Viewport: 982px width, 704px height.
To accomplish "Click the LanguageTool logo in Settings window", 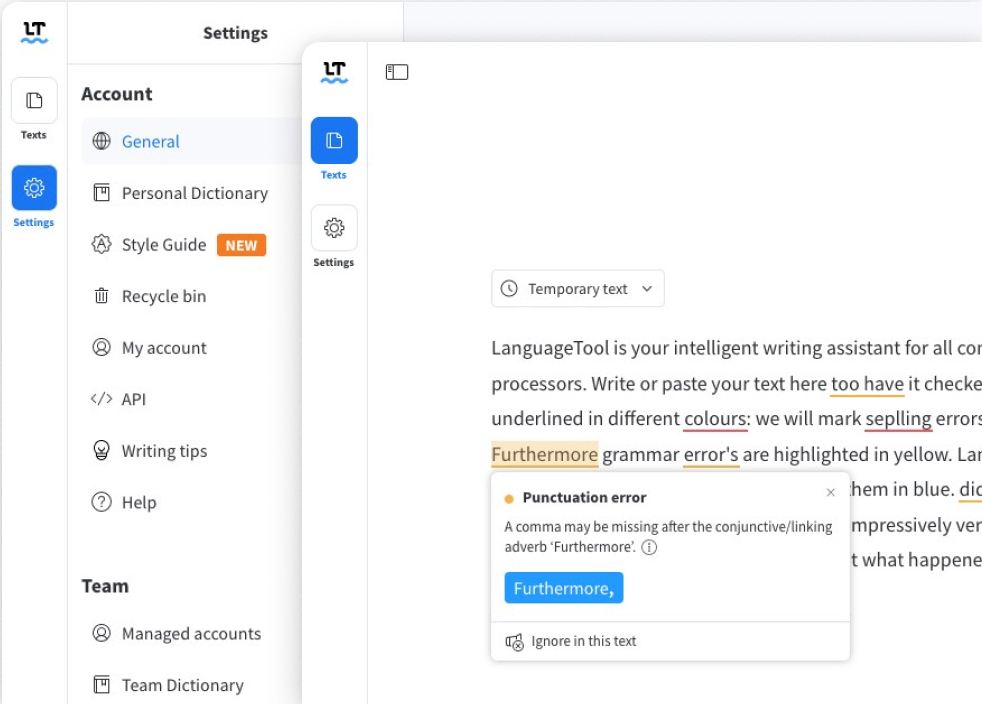I will pos(34,32).
